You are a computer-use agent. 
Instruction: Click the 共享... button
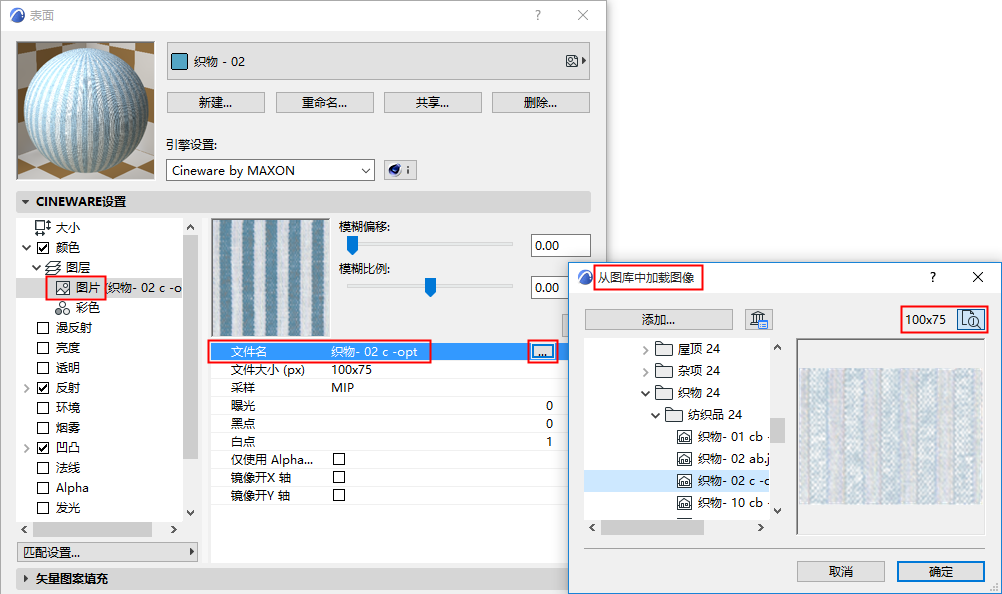433,103
